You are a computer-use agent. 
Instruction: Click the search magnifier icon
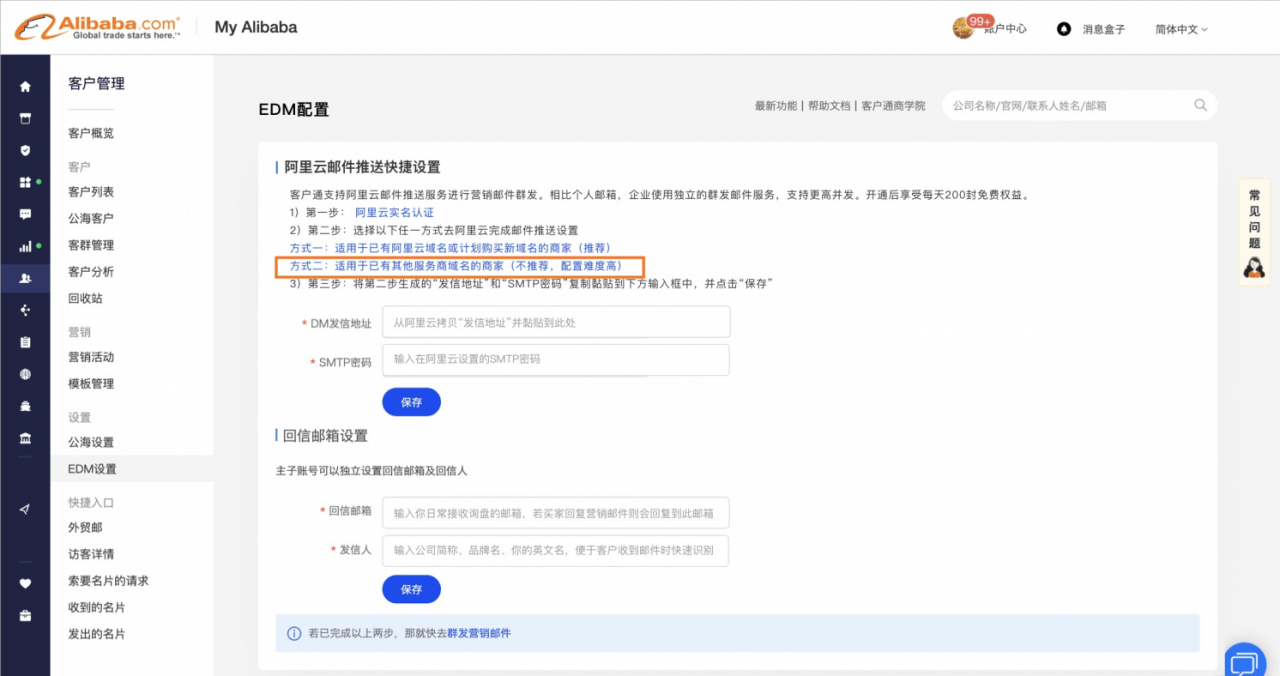pyautogui.click(x=1200, y=105)
